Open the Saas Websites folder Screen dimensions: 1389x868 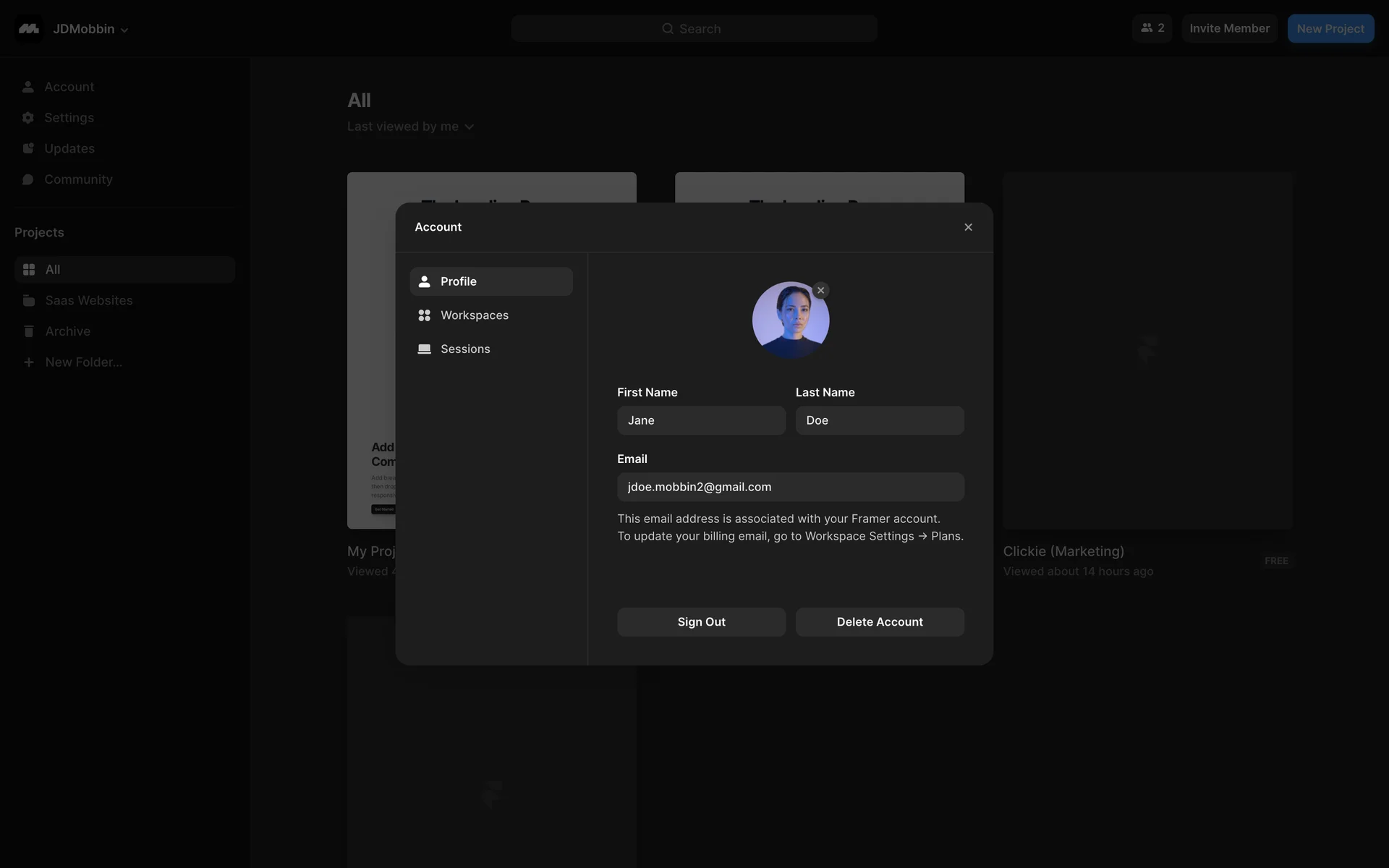coord(88,300)
